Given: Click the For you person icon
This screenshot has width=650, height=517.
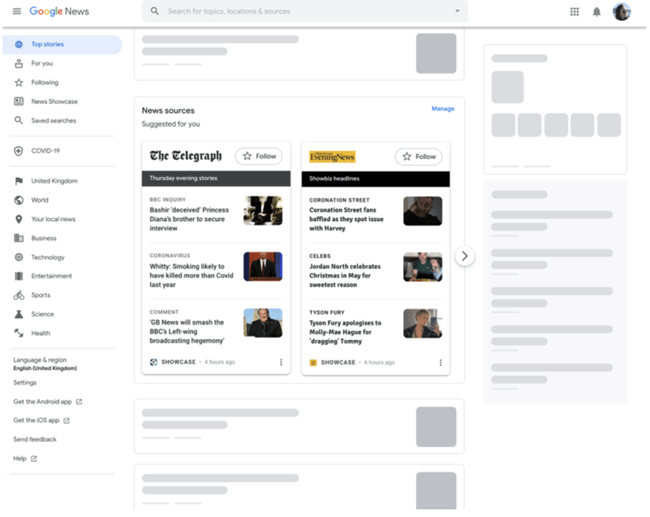Looking at the screenshot, I should tap(19, 63).
